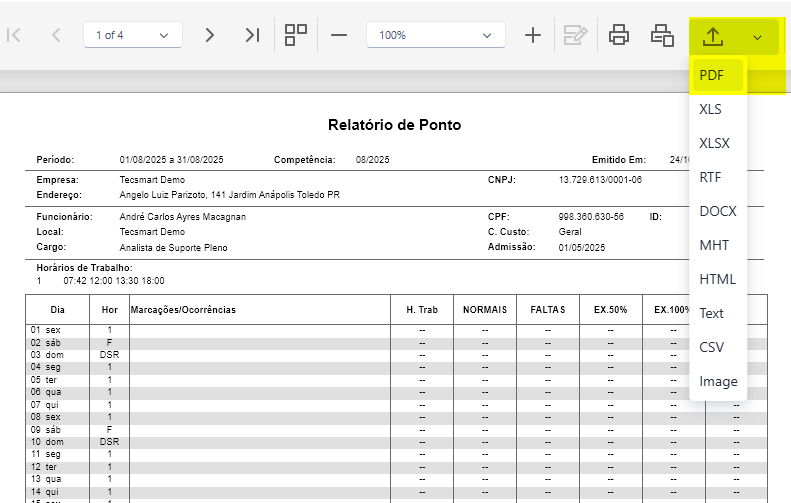The height and width of the screenshot is (503, 791).
Task: Export the report as RTF
Action: (718, 178)
